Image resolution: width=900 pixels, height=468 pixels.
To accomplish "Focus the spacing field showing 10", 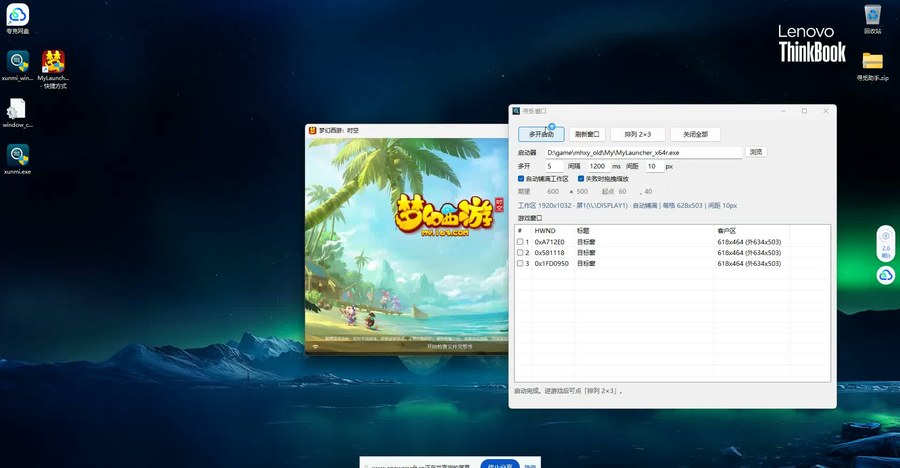I will coord(655,167).
